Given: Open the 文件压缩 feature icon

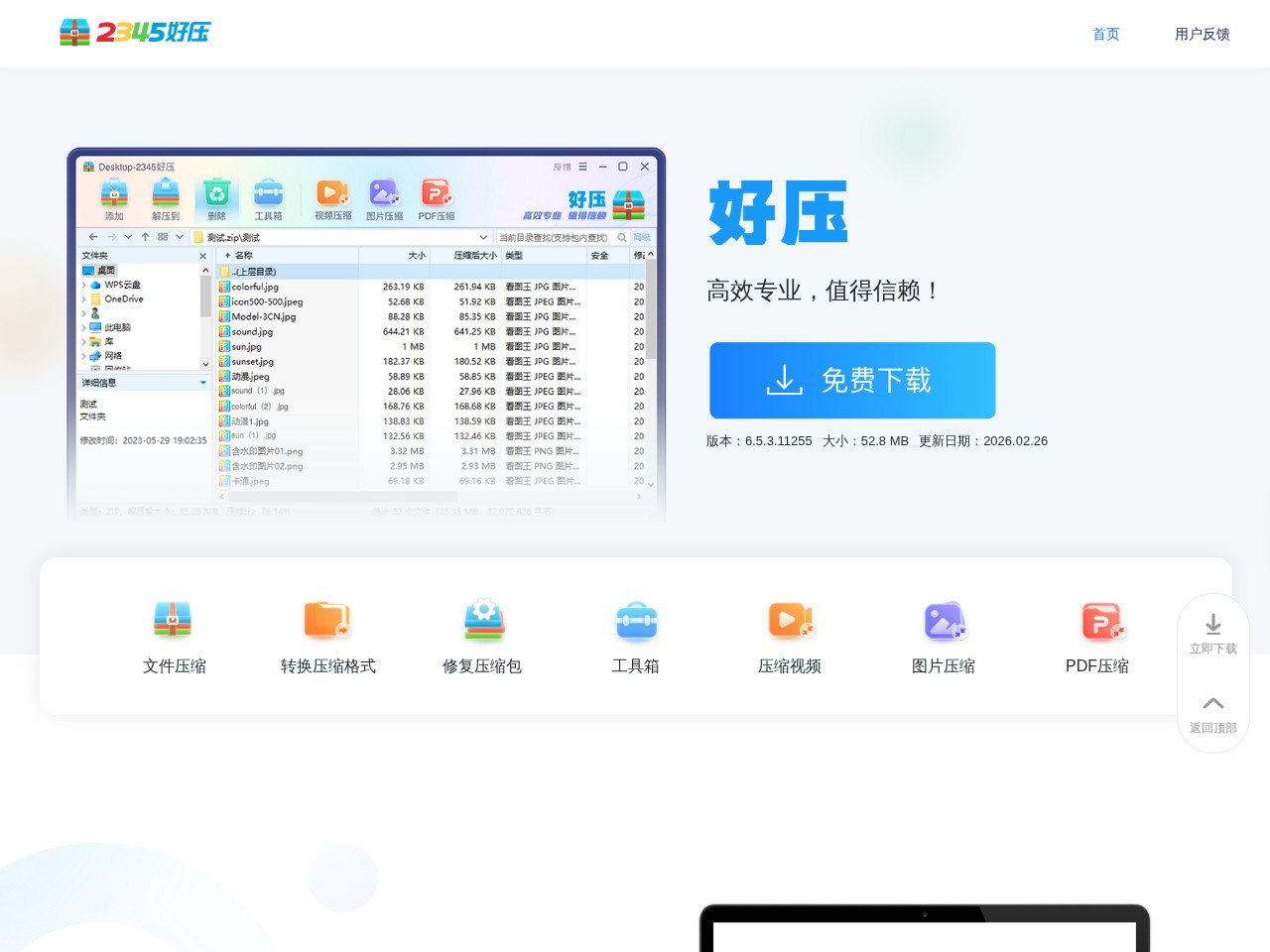Looking at the screenshot, I should 173,619.
